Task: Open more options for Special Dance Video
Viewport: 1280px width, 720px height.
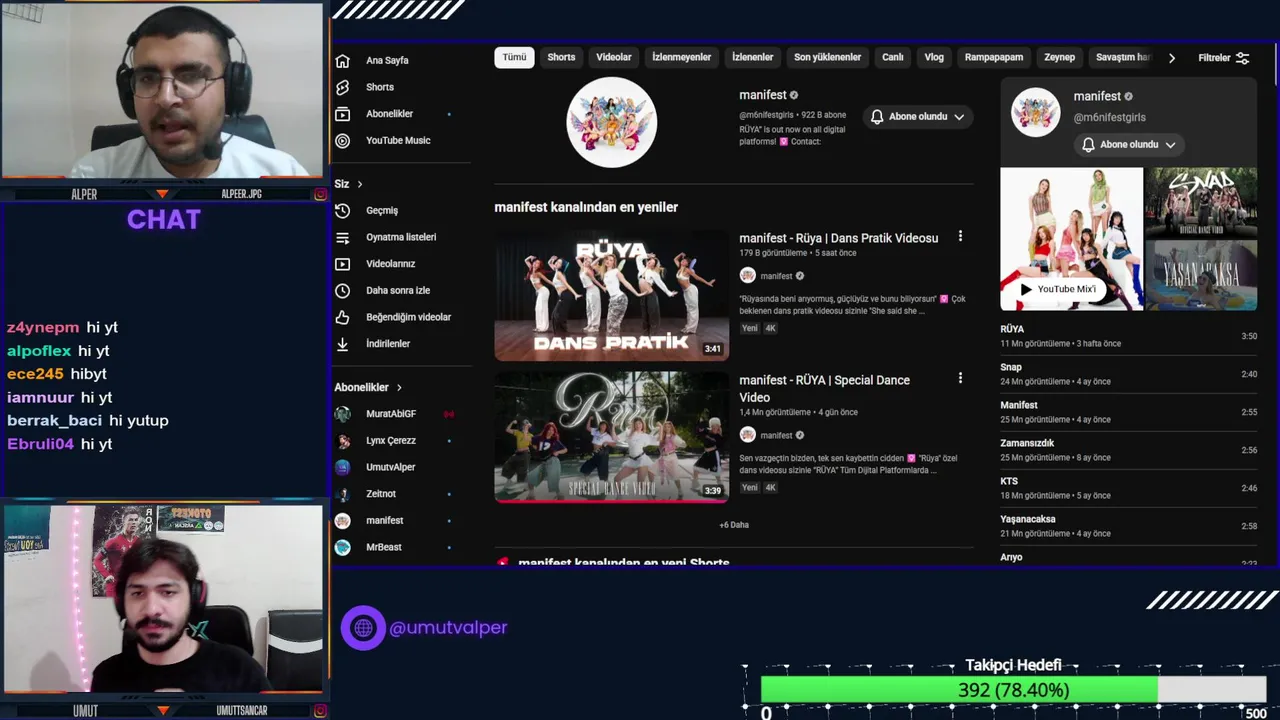Action: click(960, 379)
